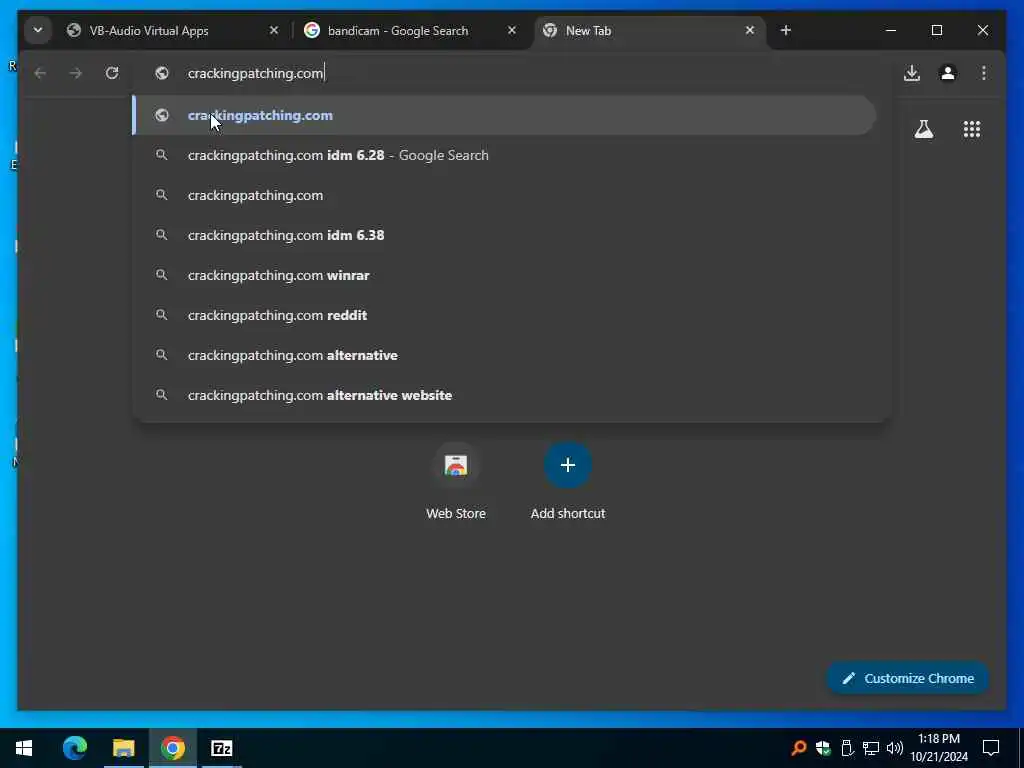Open the Windows Start menu
The height and width of the screenshot is (768, 1024).
[24, 748]
